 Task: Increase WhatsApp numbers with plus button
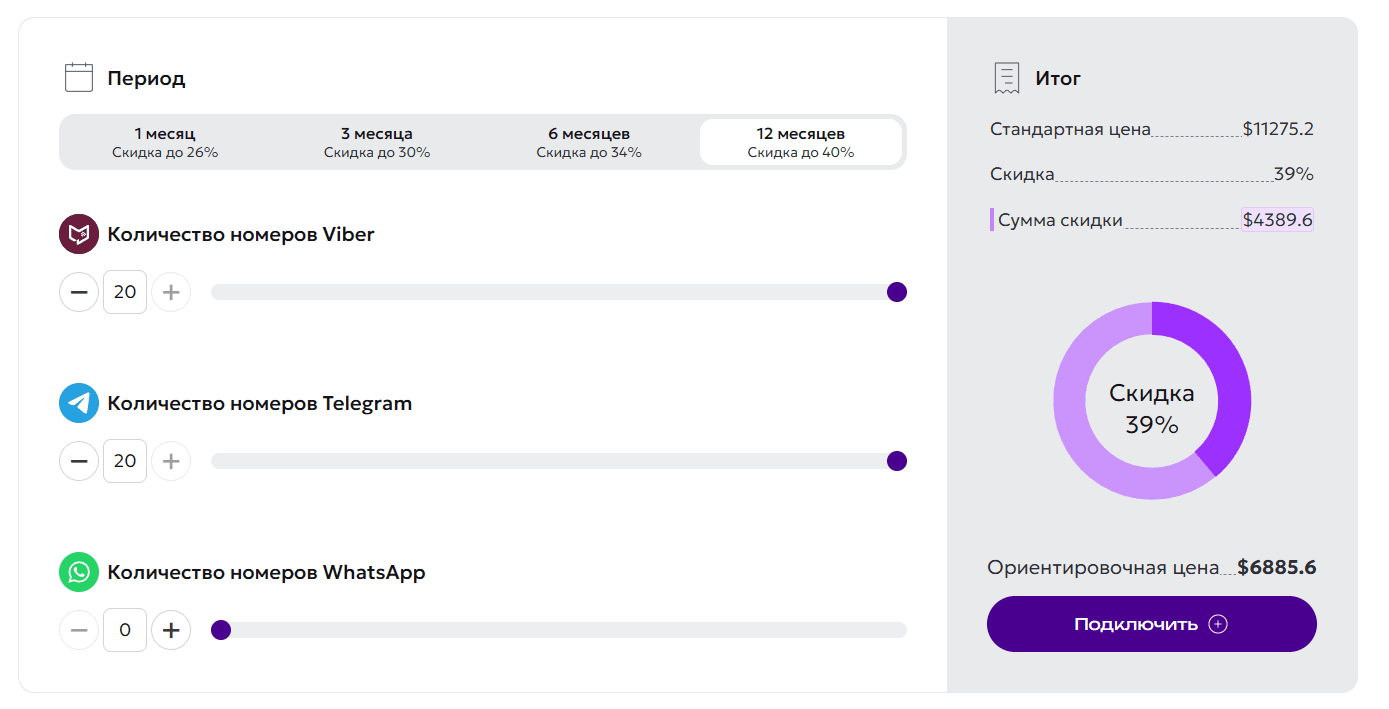171,630
